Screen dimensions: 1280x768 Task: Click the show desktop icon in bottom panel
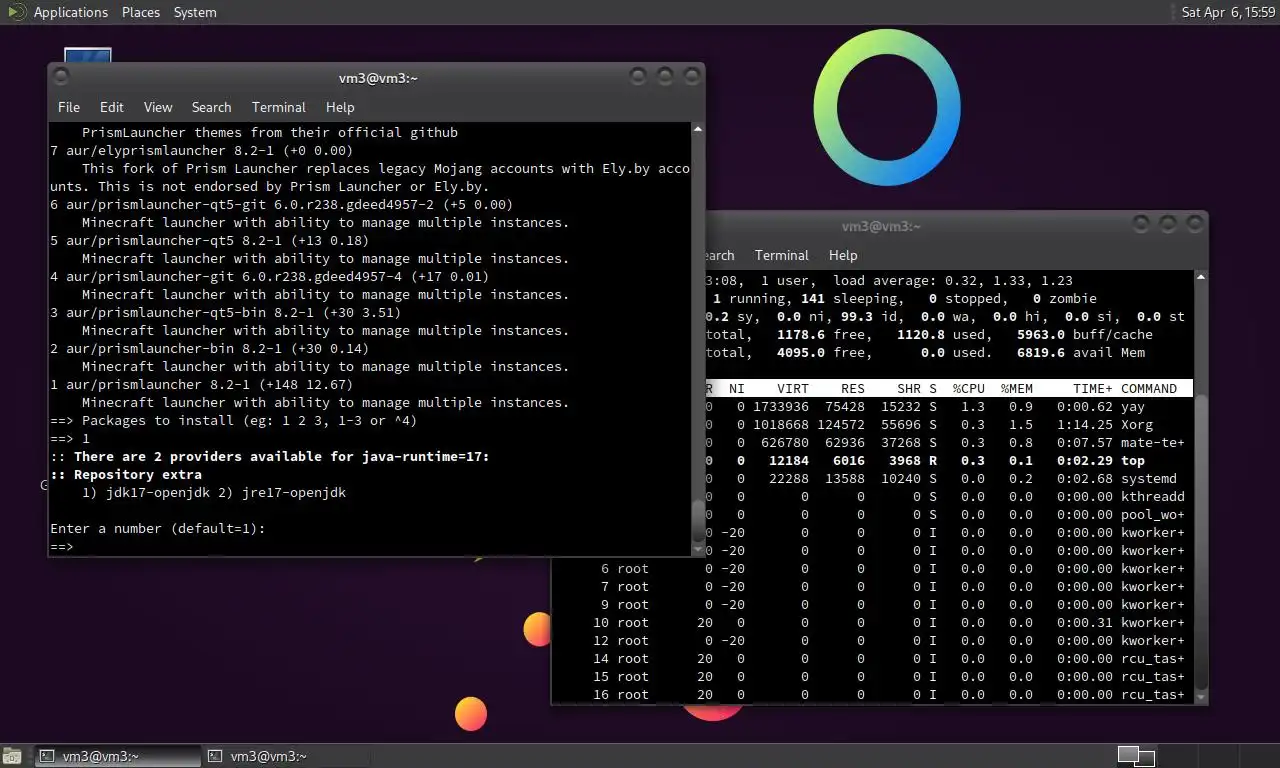click(12, 756)
